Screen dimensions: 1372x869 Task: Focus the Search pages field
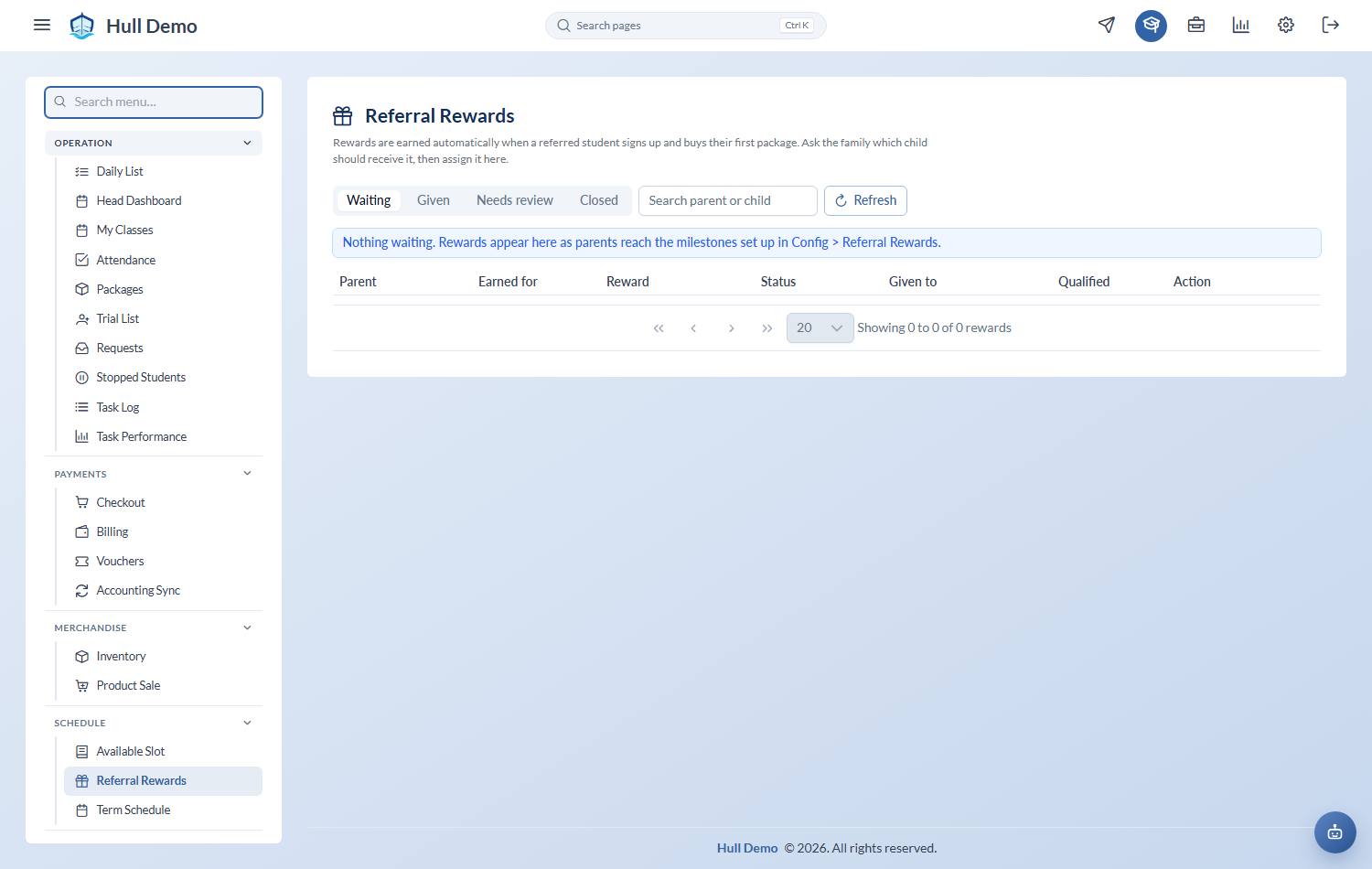[x=686, y=26]
